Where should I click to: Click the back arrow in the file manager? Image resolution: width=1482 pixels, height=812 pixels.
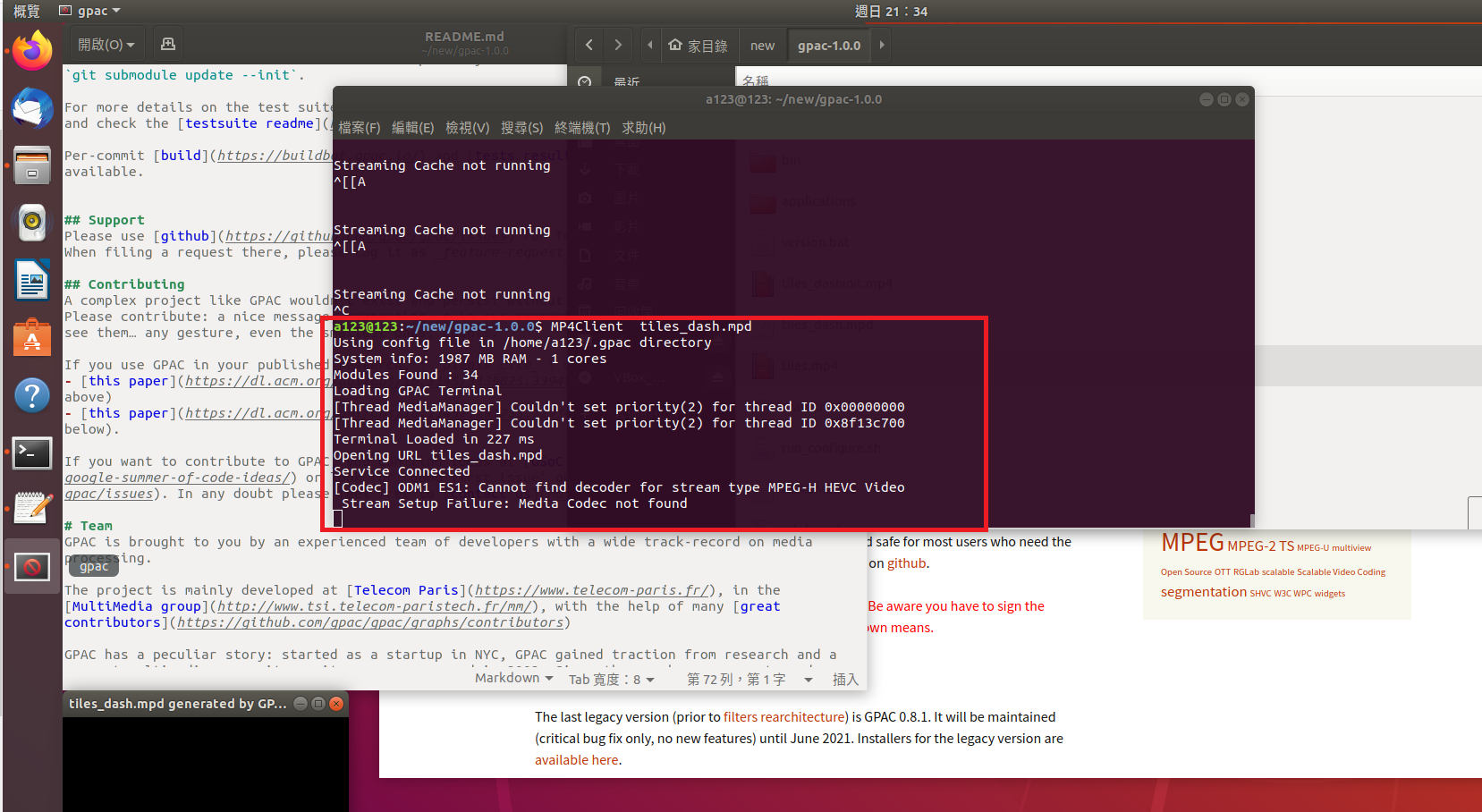pos(589,44)
